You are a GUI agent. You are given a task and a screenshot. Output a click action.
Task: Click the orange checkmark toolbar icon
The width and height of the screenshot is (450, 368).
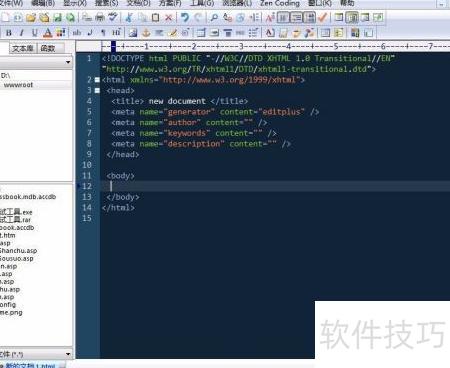pyautogui.click(x=322, y=17)
